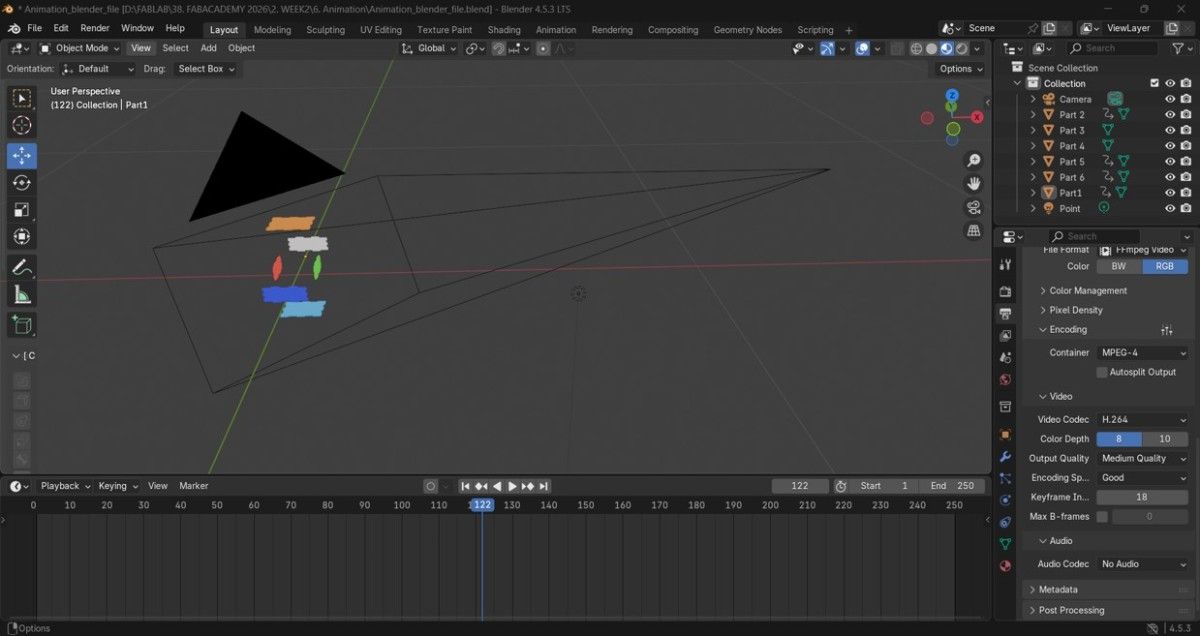Enable Autosplit Output checkbox

[1102, 372]
